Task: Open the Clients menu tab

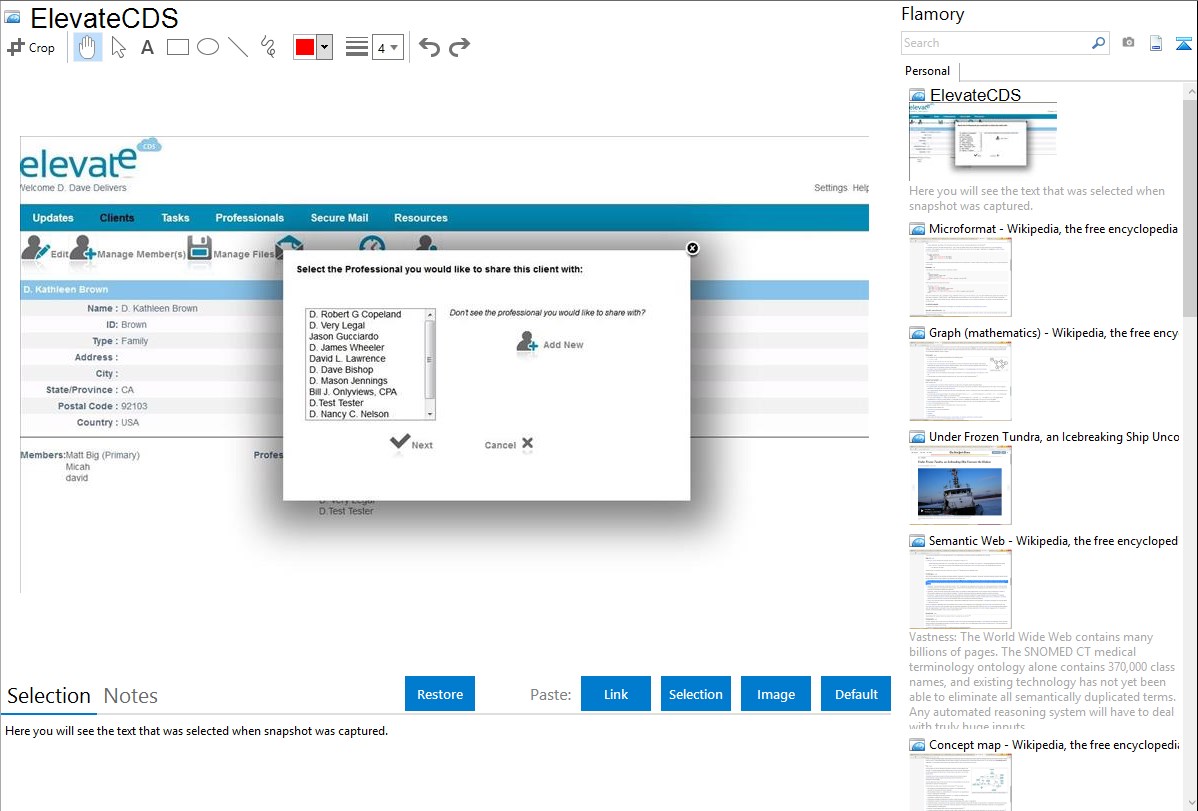Action: (117, 218)
